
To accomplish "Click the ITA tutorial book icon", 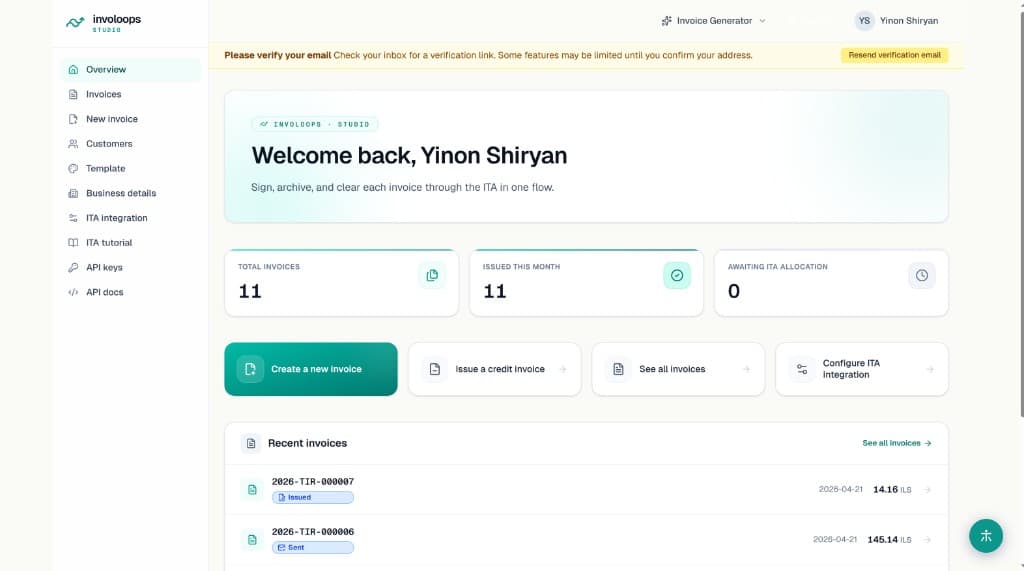I will pyautogui.click(x=73, y=242).
